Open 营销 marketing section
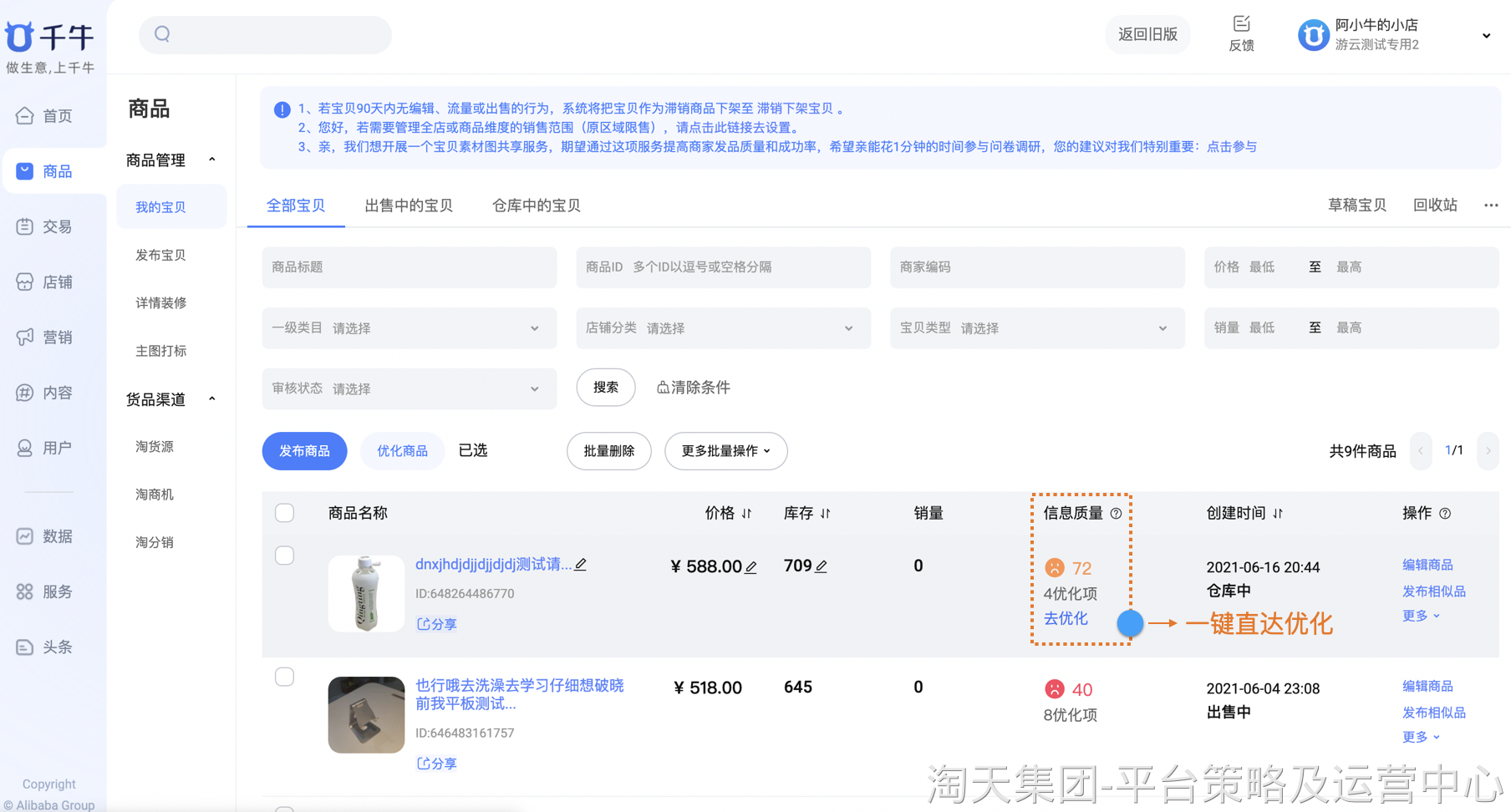1511x812 pixels. tap(45, 337)
